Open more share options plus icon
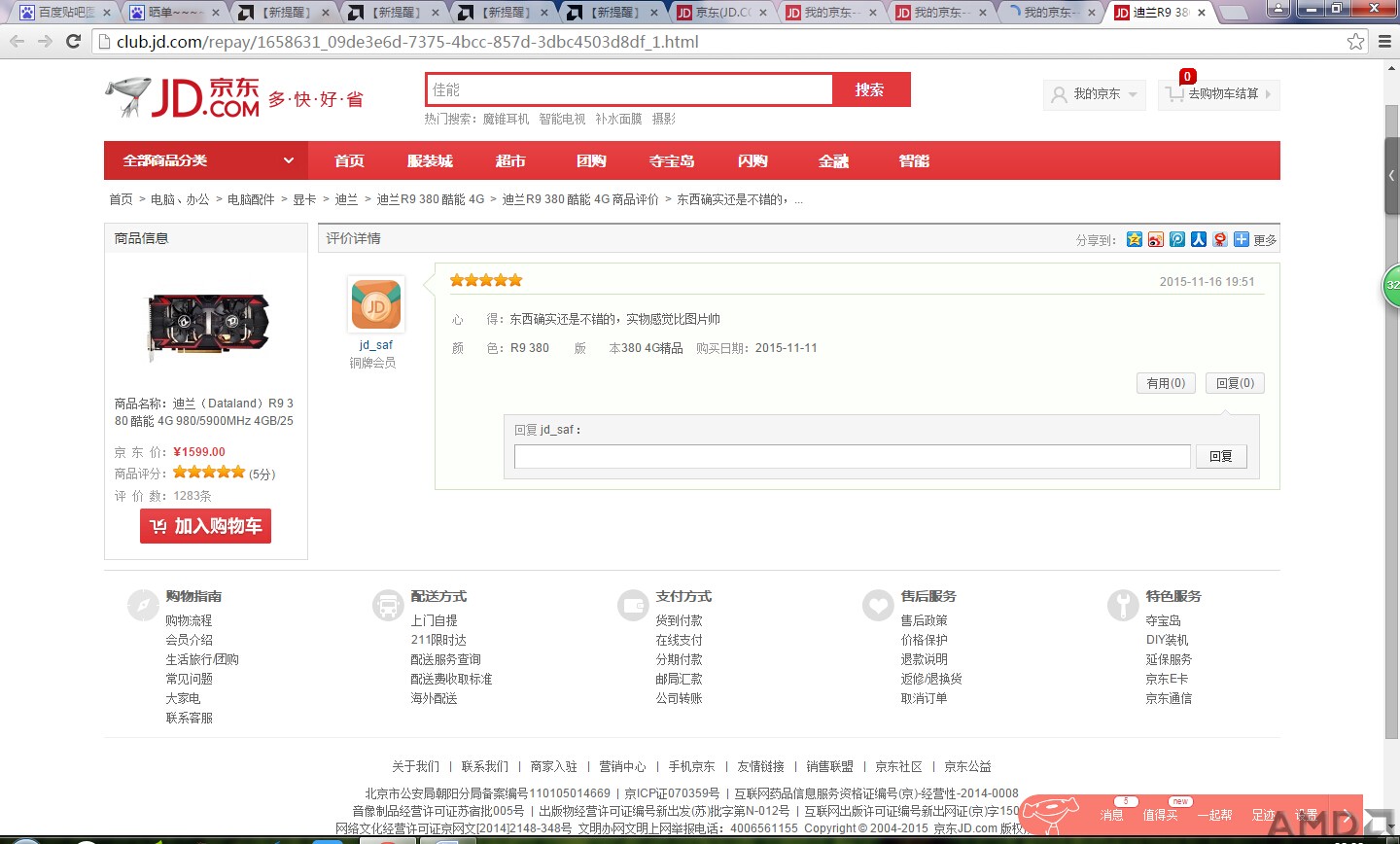 (1241, 239)
